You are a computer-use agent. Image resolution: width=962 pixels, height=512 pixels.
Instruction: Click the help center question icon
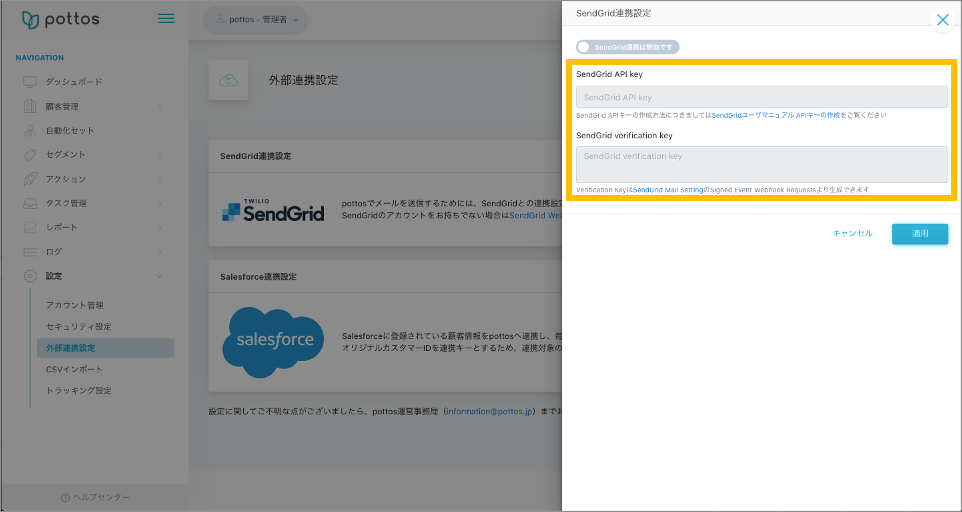pyautogui.click(x=65, y=497)
